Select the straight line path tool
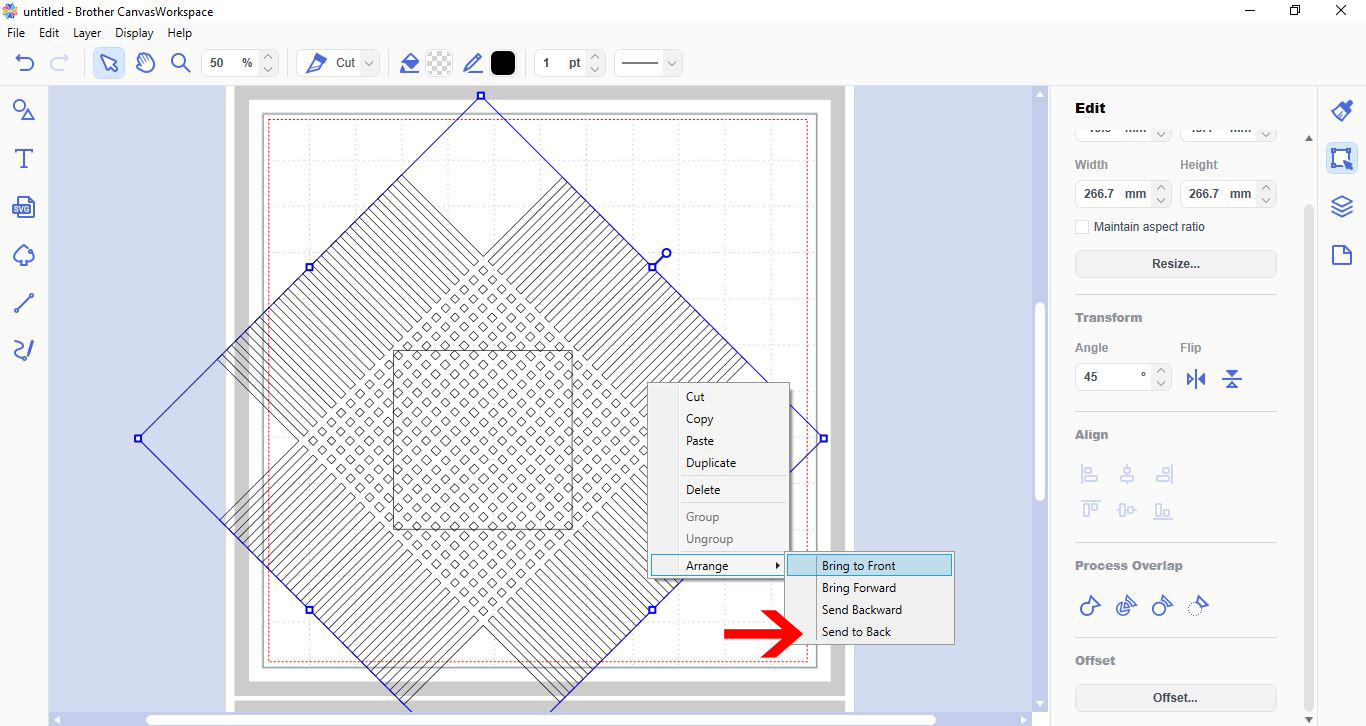Viewport: 1366px width, 726px height. (24, 303)
